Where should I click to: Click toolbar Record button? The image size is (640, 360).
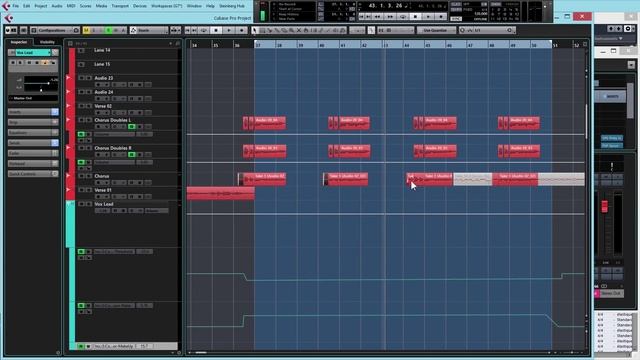pos(242,30)
